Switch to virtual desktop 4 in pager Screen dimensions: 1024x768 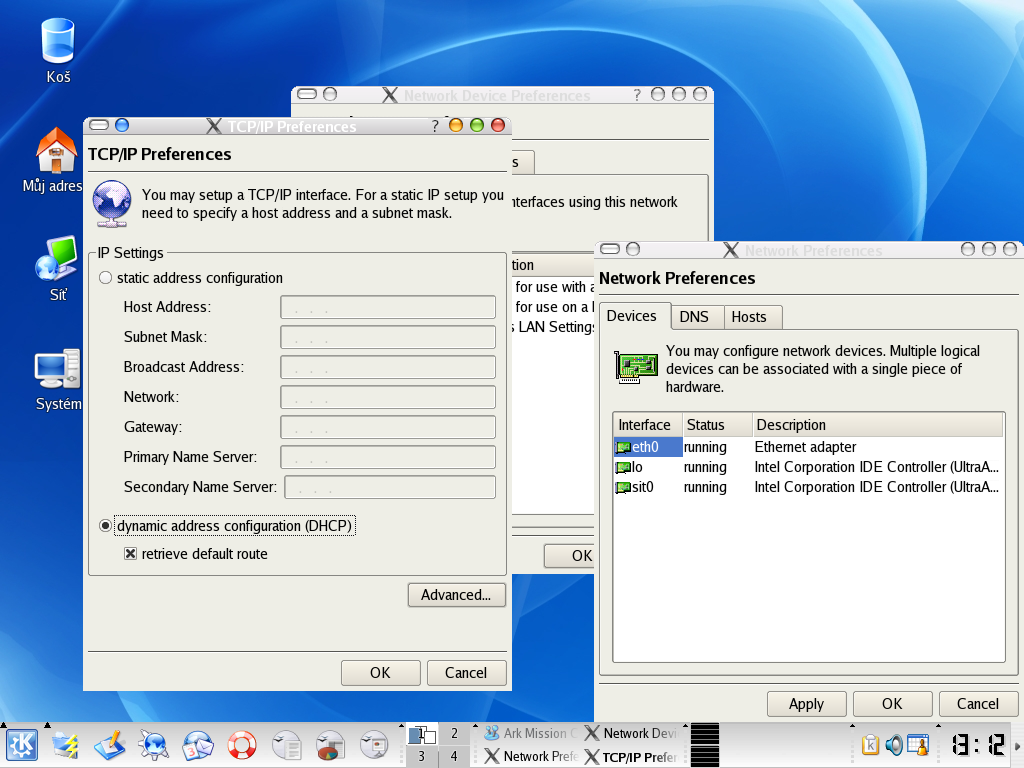(454, 757)
